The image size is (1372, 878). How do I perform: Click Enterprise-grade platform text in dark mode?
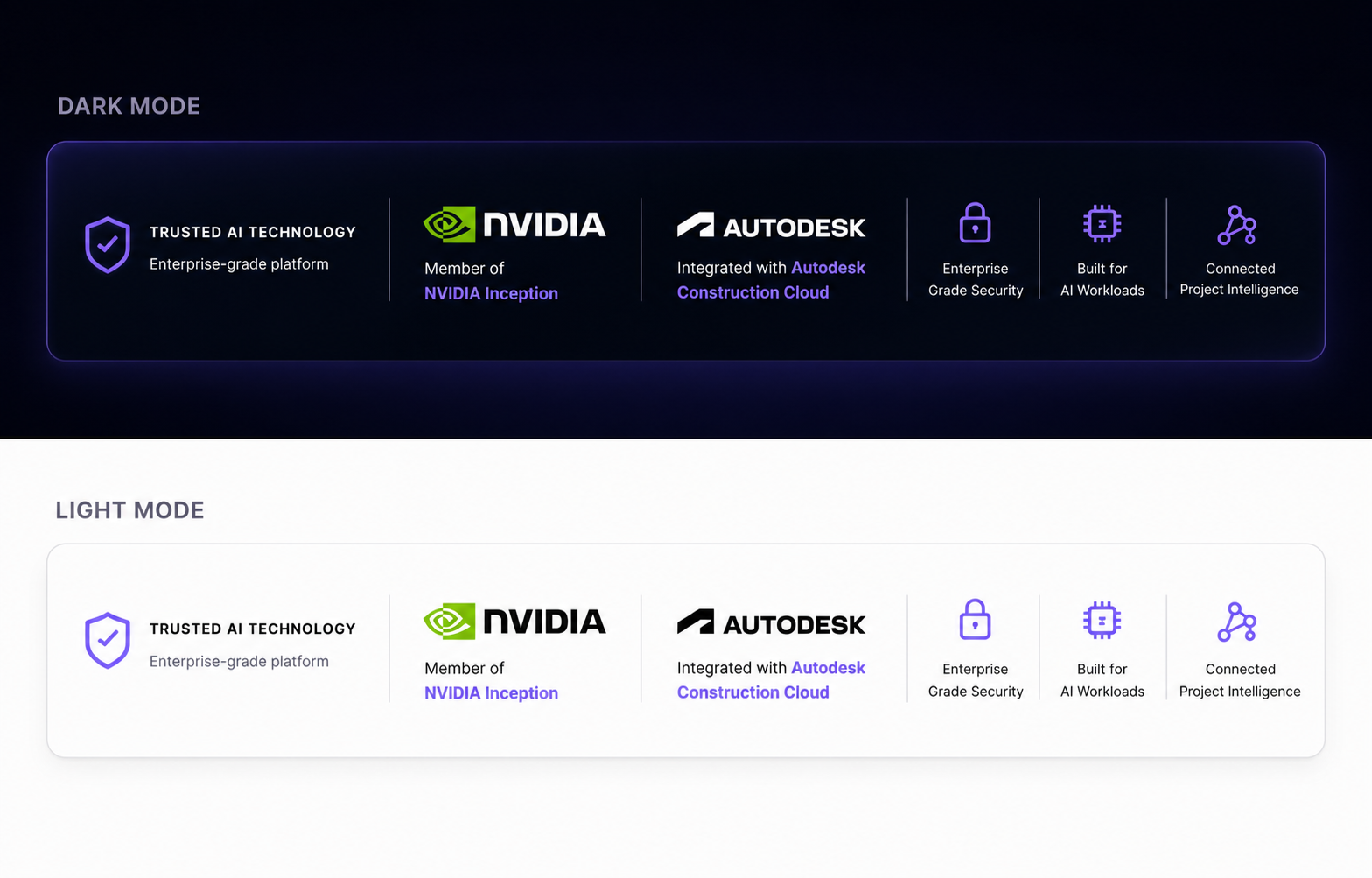(239, 264)
